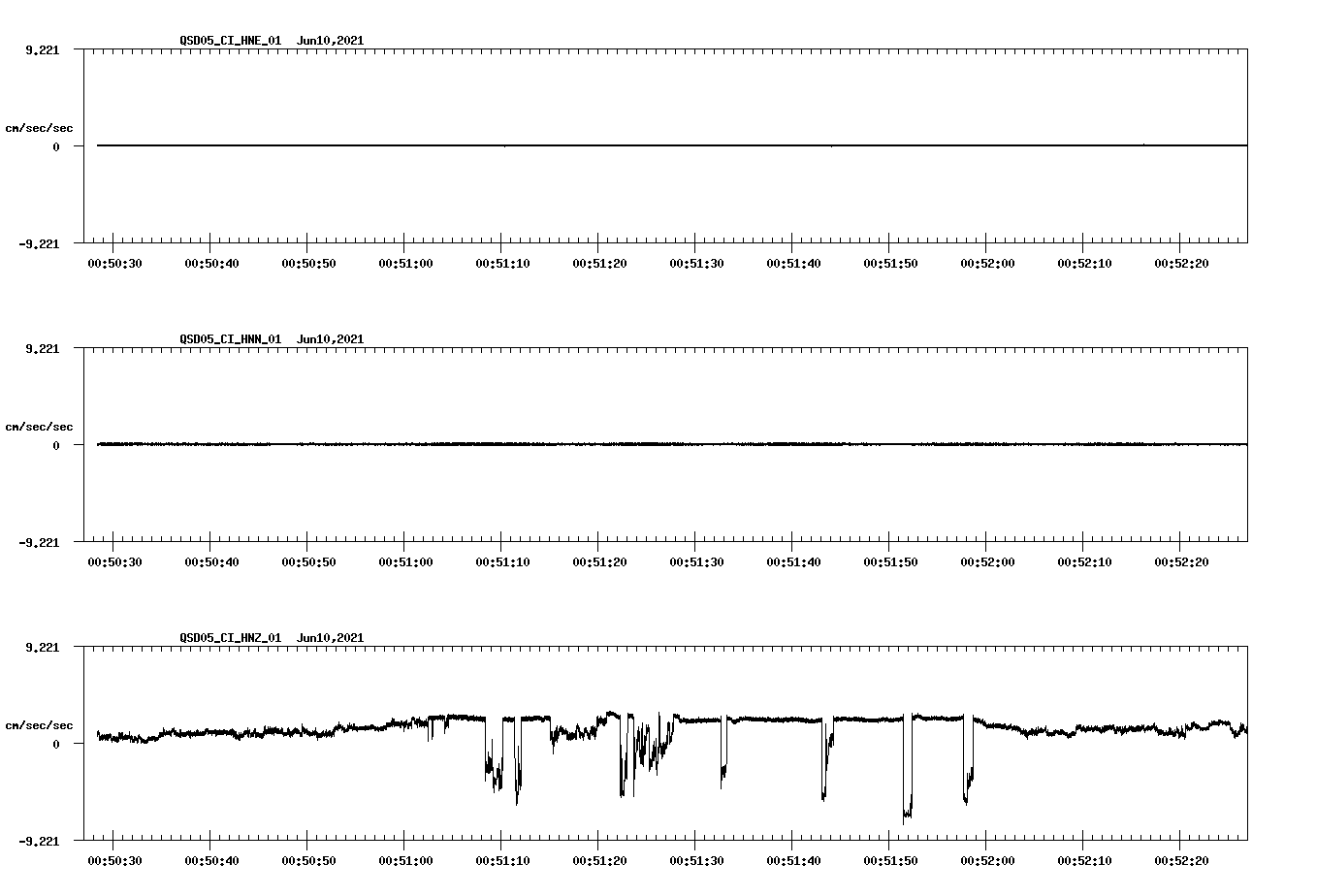Click the QSD05_CI_HNE_01 channel title
The height and width of the screenshot is (896, 1317).
[231, 41]
